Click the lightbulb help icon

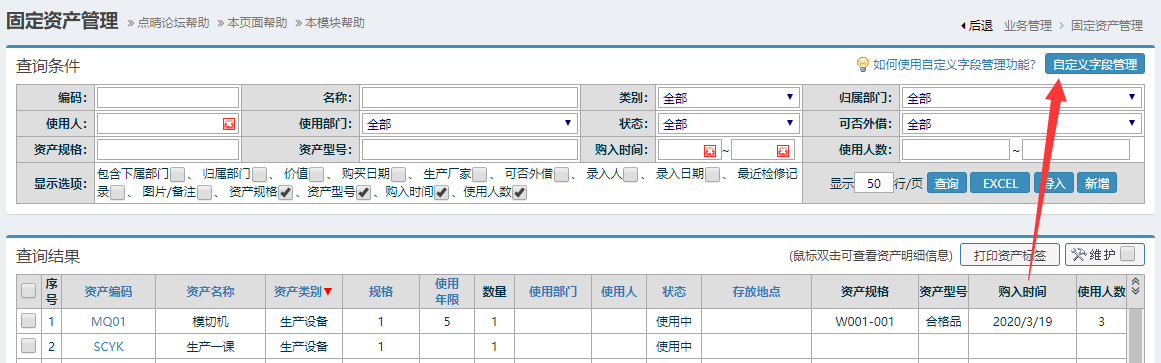[862, 64]
